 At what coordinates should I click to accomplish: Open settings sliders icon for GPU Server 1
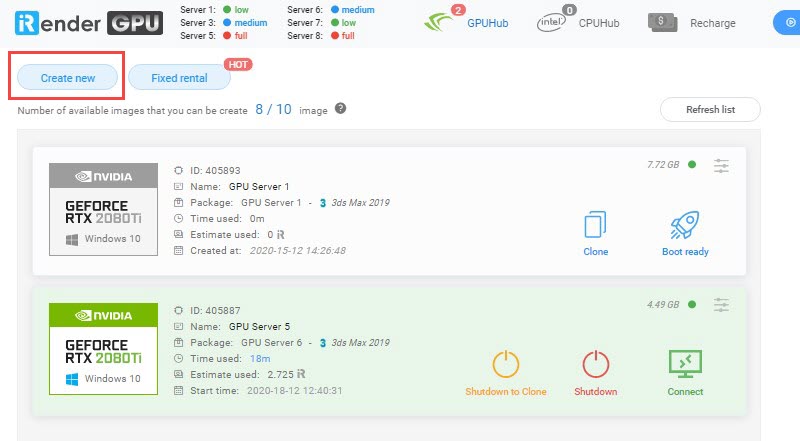coord(721,165)
